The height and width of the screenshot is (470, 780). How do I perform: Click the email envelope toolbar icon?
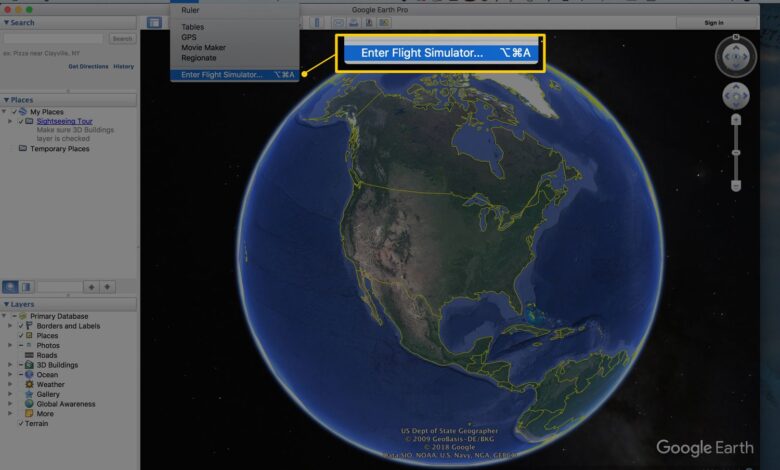(x=339, y=22)
